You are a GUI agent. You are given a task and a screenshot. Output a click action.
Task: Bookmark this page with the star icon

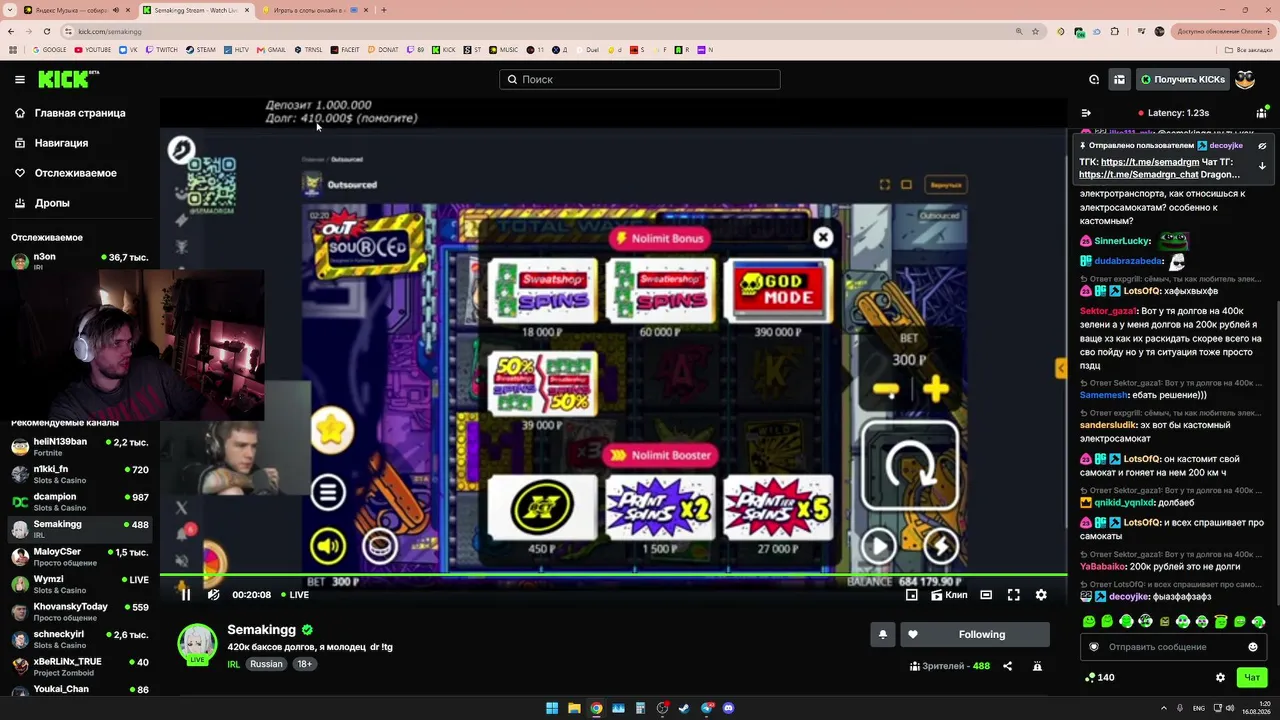pos(1036,31)
